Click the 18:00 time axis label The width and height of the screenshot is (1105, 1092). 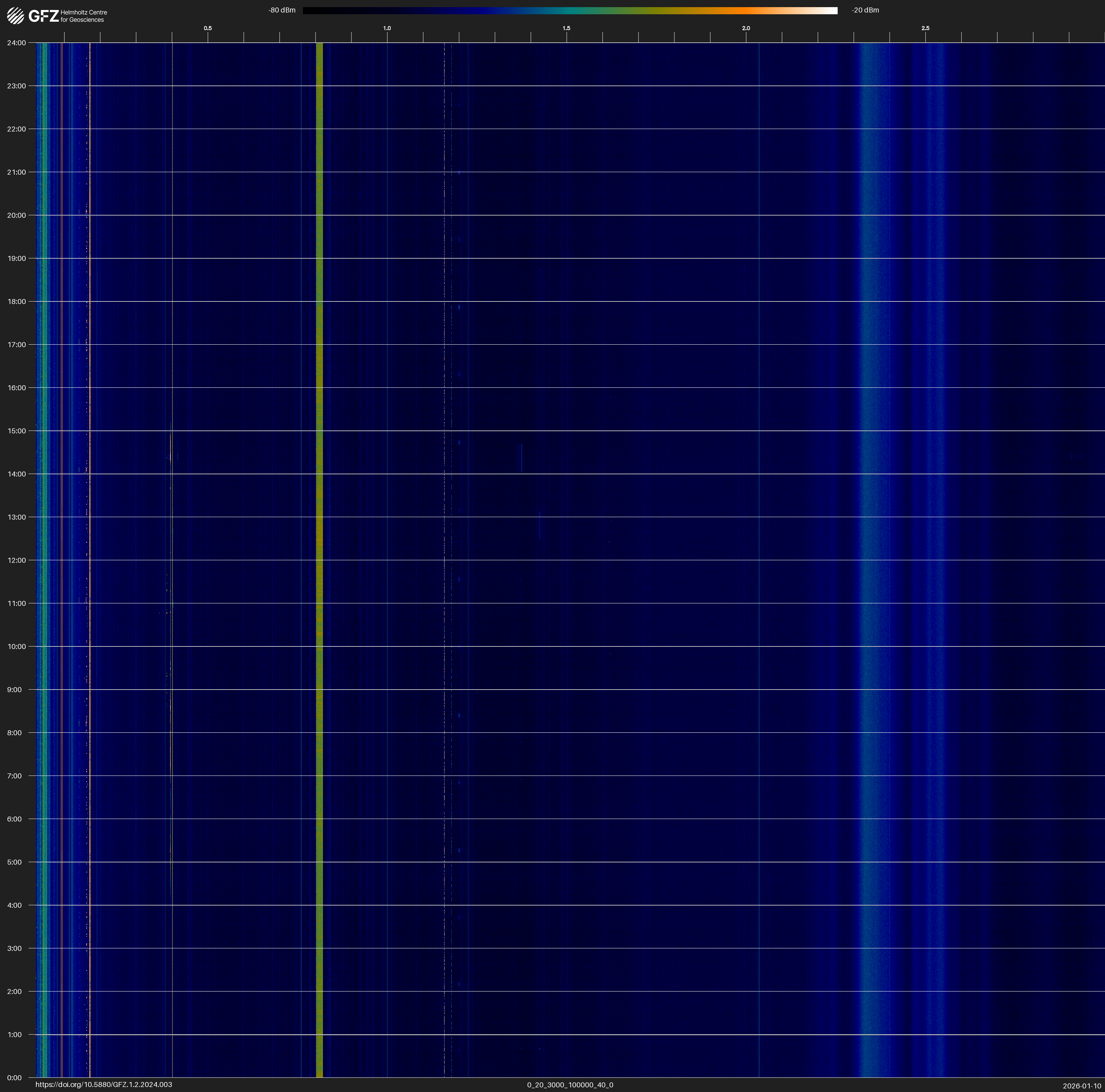17,301
